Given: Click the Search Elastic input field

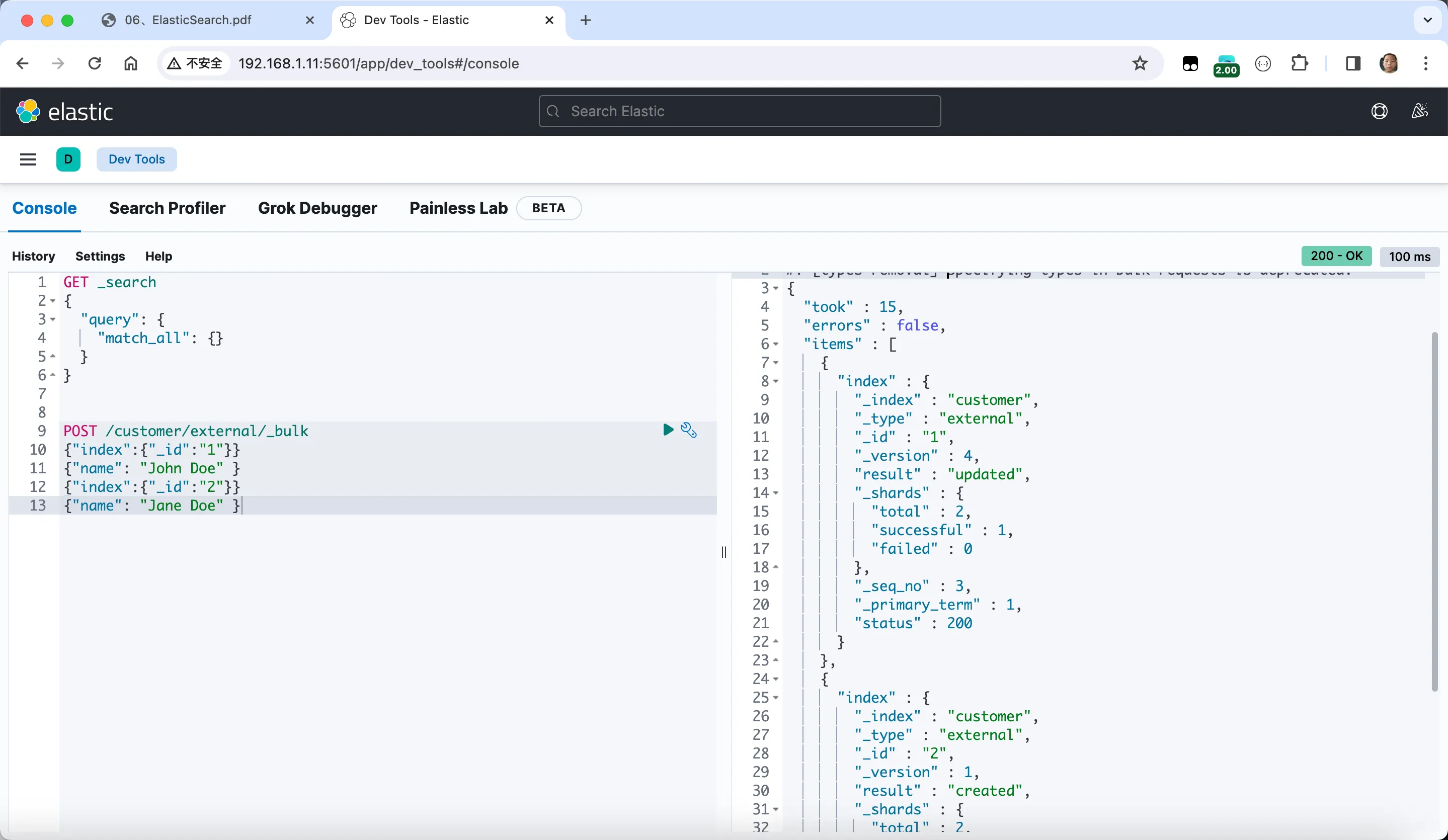Looking at the screenshot, I should click(x=740, y=111).
